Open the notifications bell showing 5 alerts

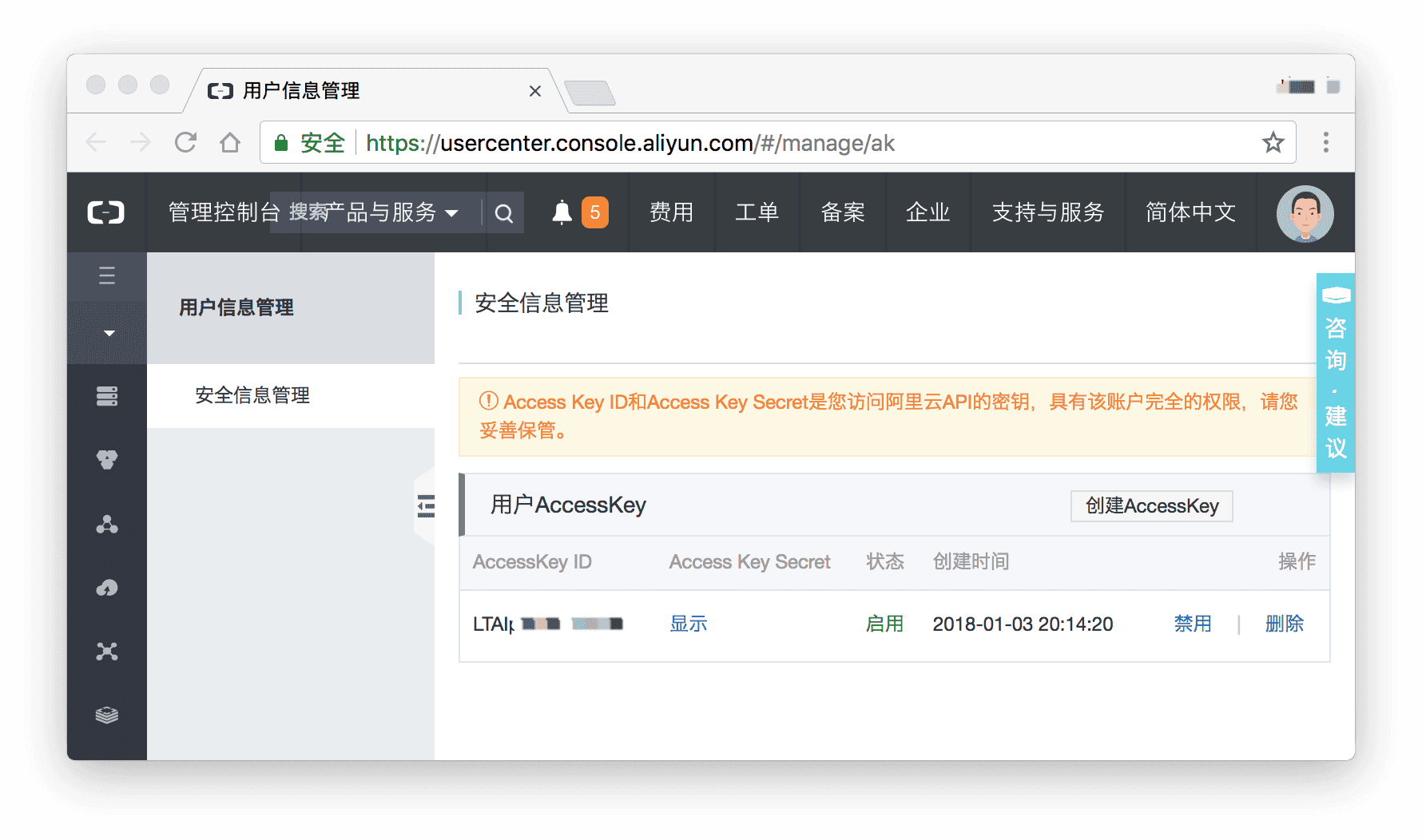[577, 212]
